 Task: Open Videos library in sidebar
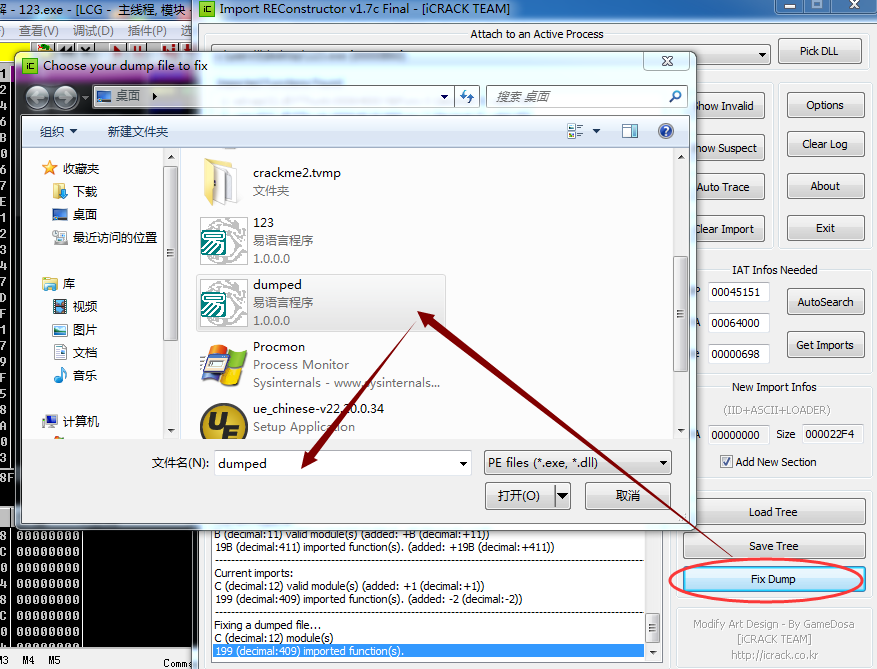(x=75, y=307)
